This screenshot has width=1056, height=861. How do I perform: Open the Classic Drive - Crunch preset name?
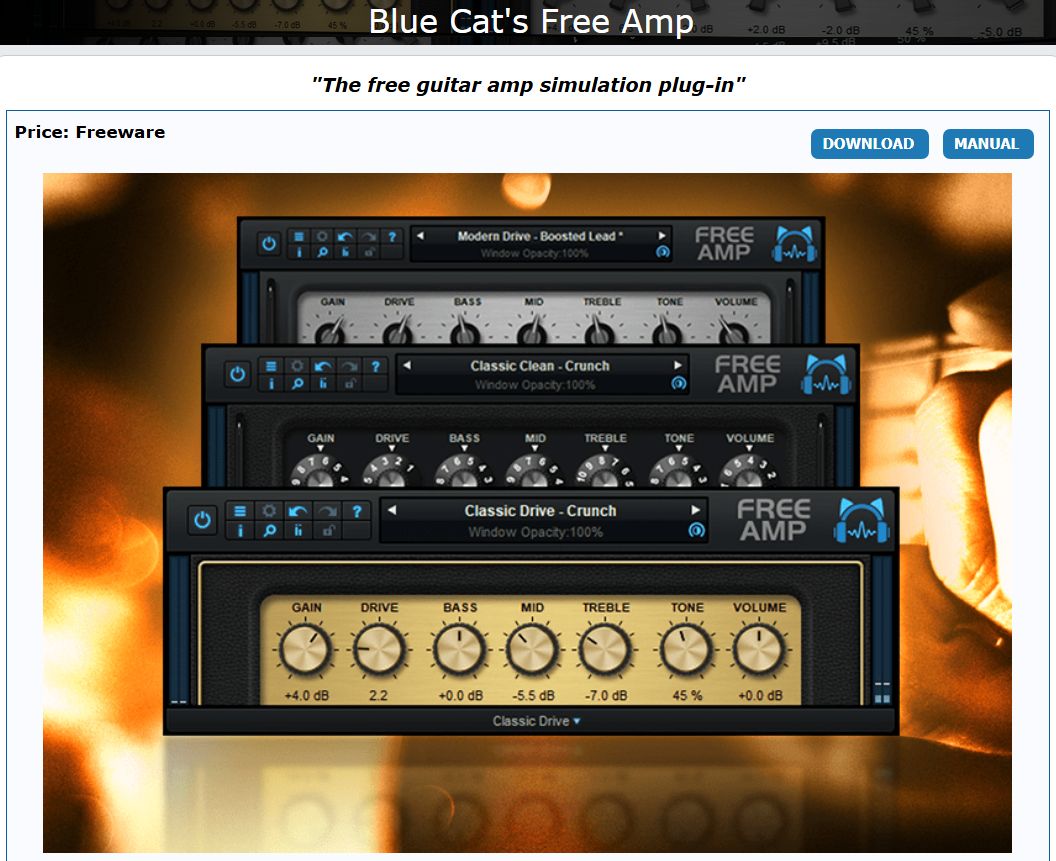[x=540, y=511]
